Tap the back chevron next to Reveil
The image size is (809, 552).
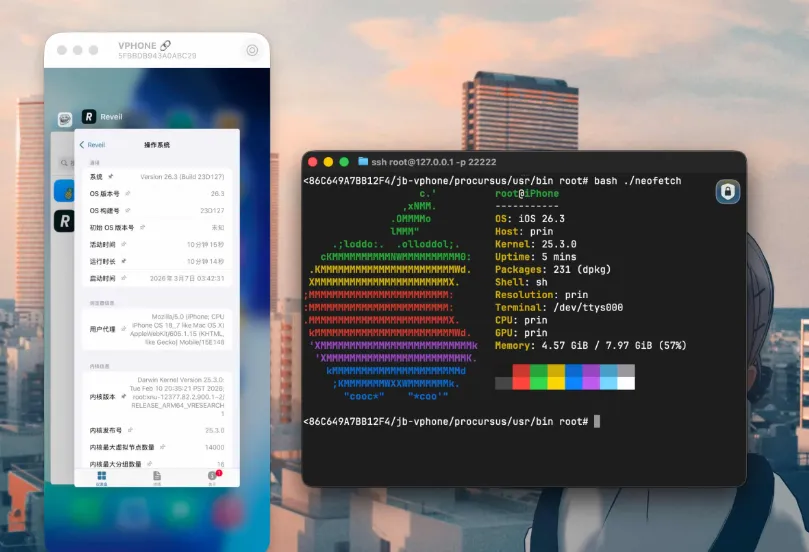click(82, 145)
